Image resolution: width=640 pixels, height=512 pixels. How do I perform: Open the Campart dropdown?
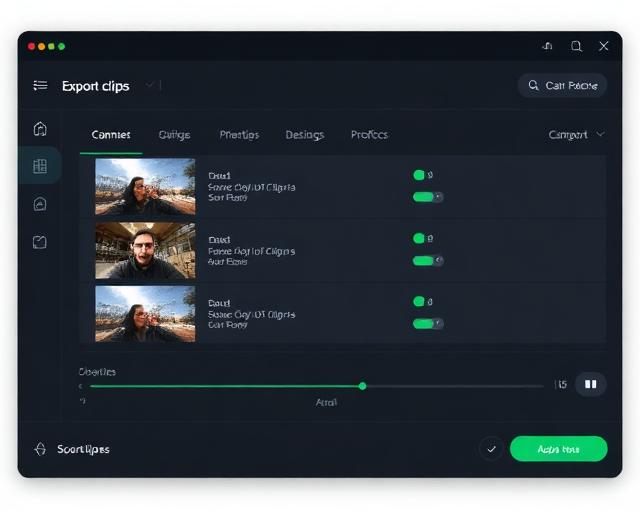(x=576, y=135)
